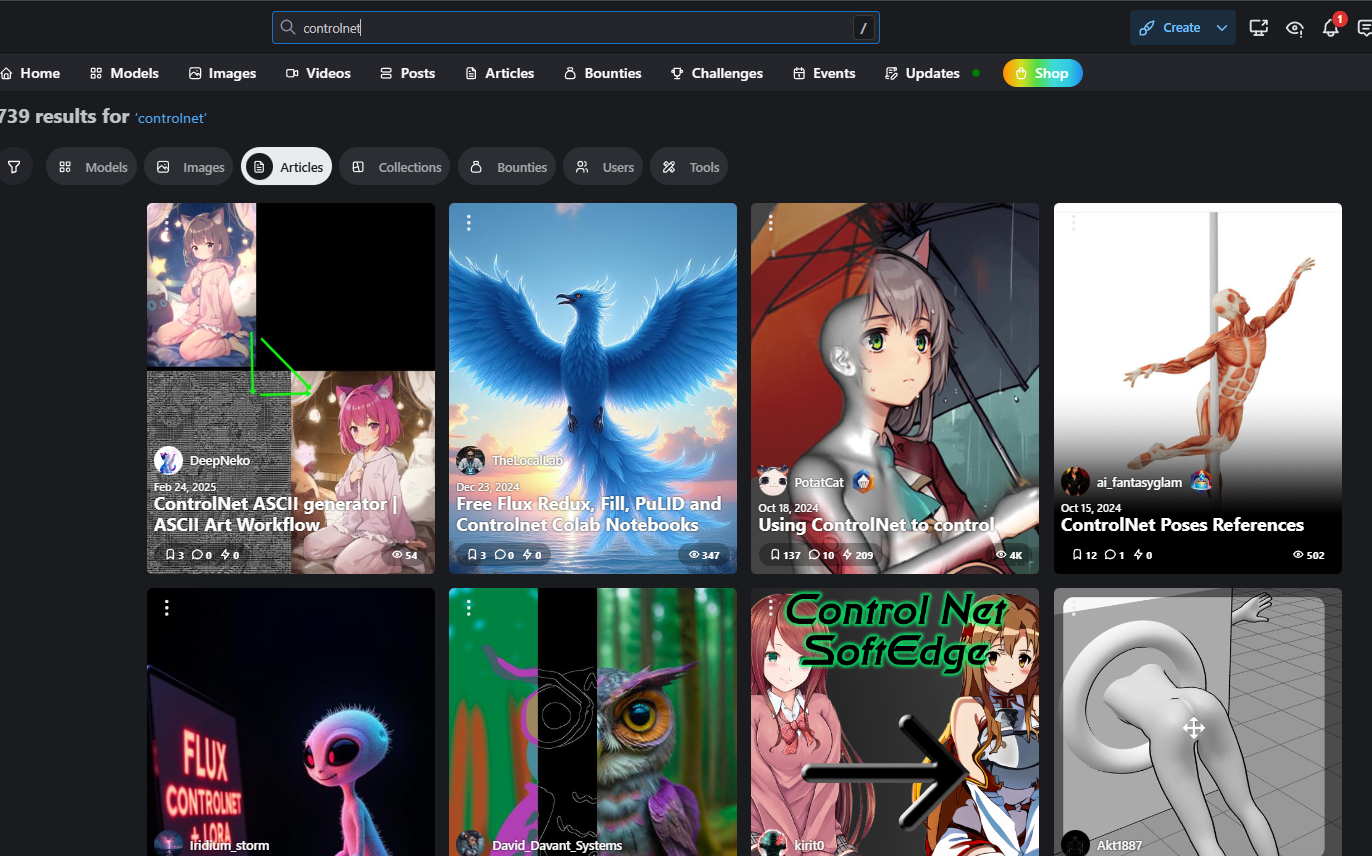Open three-dot menu on Iridium_storm card

[x=166, y=607]
